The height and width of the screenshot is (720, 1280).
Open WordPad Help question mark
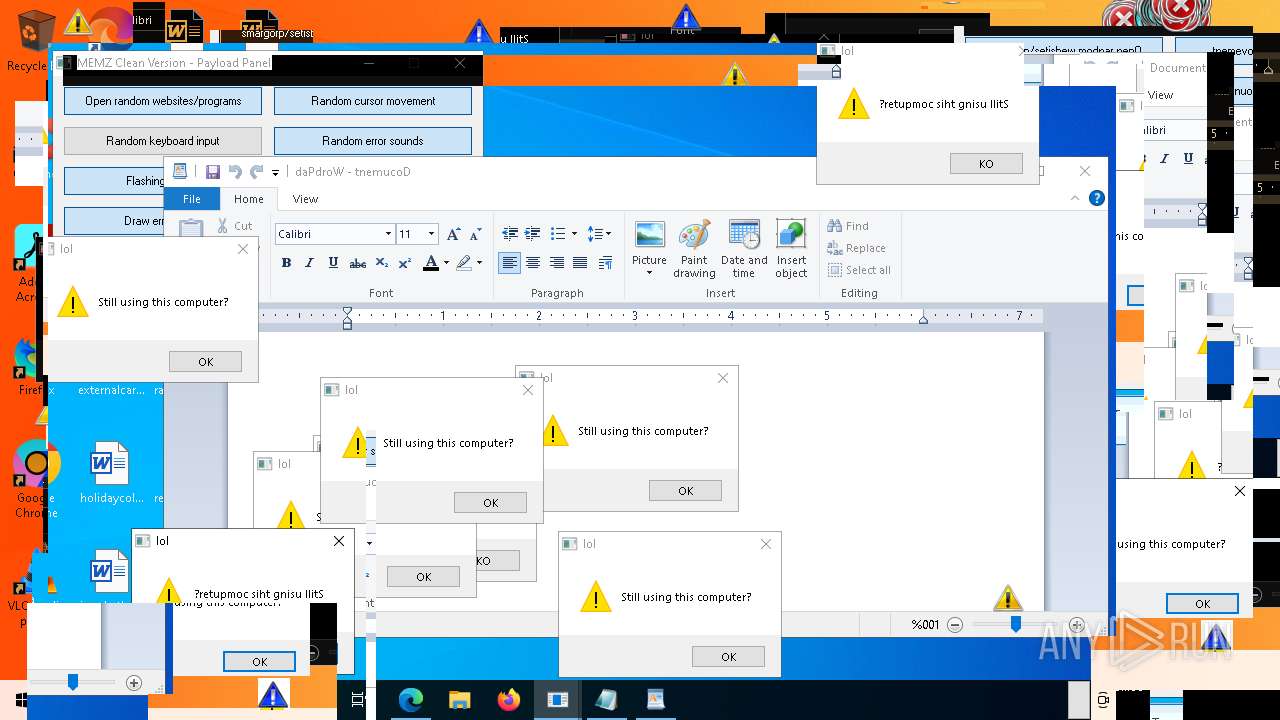click(x=1097, y=198)
